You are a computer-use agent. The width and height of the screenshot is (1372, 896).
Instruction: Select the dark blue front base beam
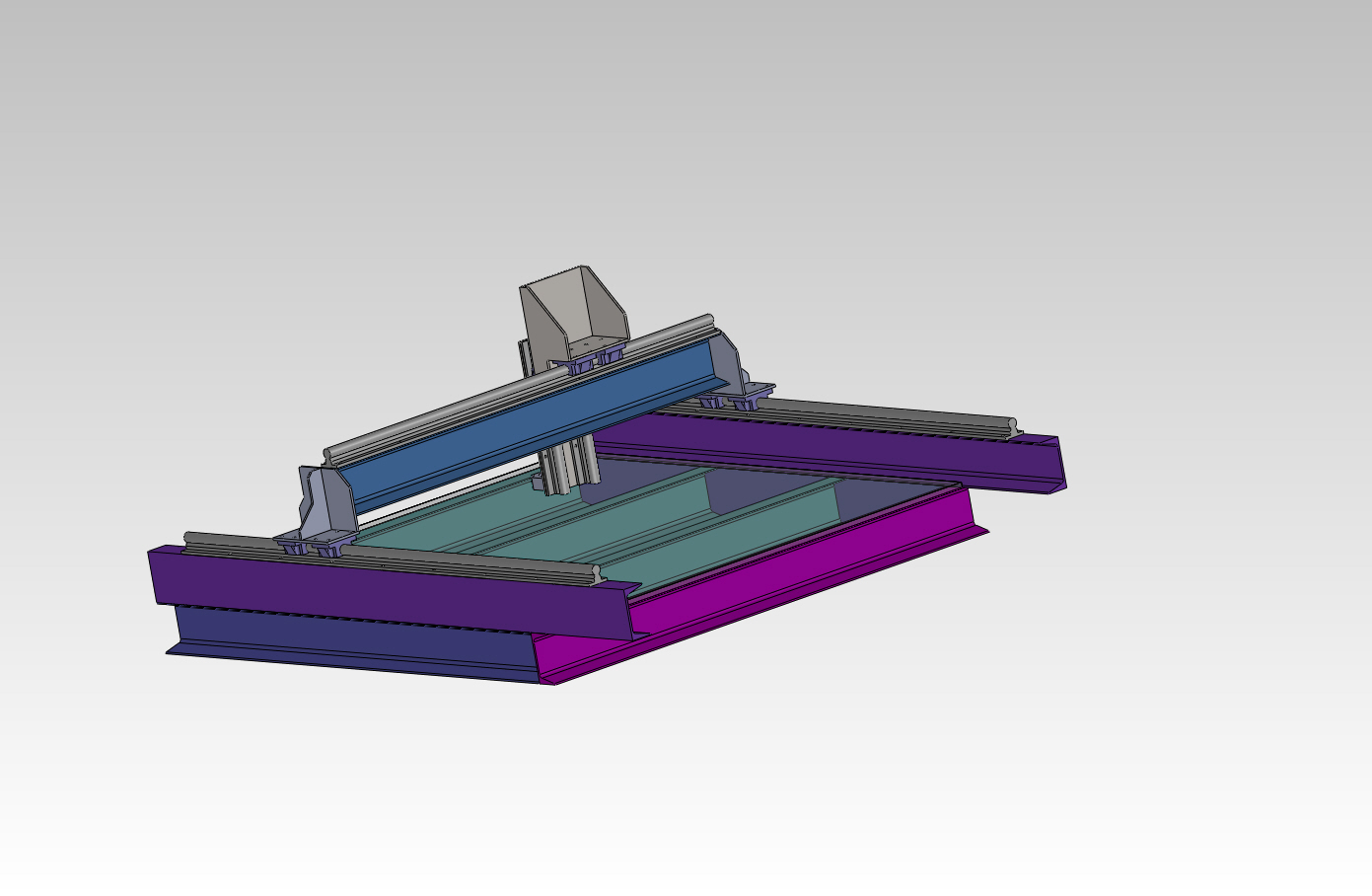tap(355, 643)
